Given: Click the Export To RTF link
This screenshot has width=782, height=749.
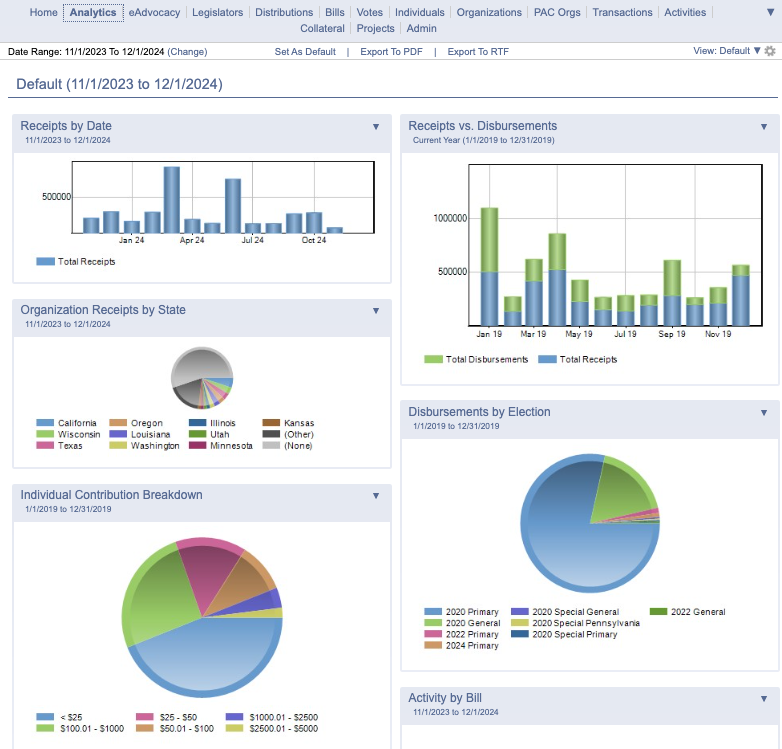Looking at the screenshot, I should pyautogui.click(x=478, y=52).
